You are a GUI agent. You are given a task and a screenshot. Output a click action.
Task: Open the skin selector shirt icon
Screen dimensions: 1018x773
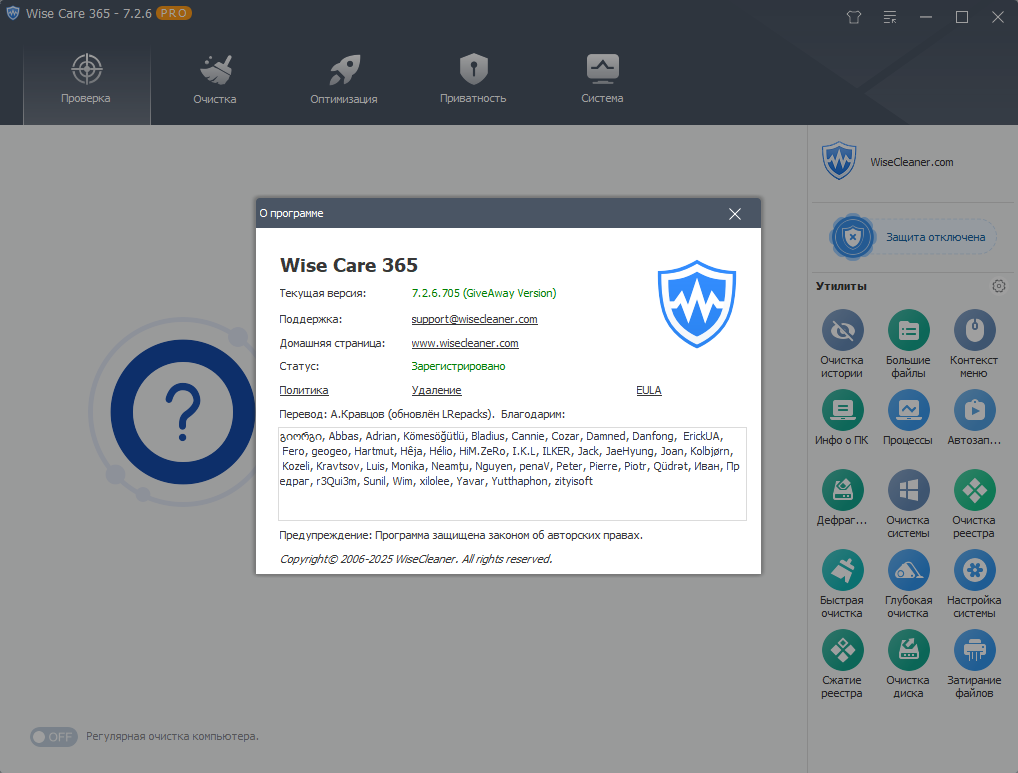tap(854, 18)
